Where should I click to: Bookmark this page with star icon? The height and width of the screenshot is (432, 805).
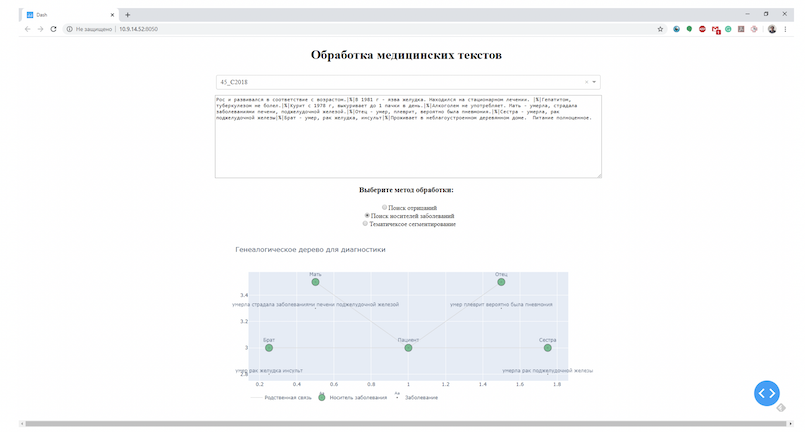[x=660, y=29]
